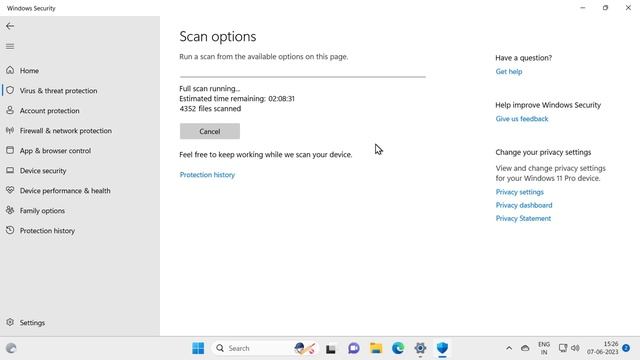Click the OneDrive cloud tray icon
640x360 pixels.
coord(525,348)
